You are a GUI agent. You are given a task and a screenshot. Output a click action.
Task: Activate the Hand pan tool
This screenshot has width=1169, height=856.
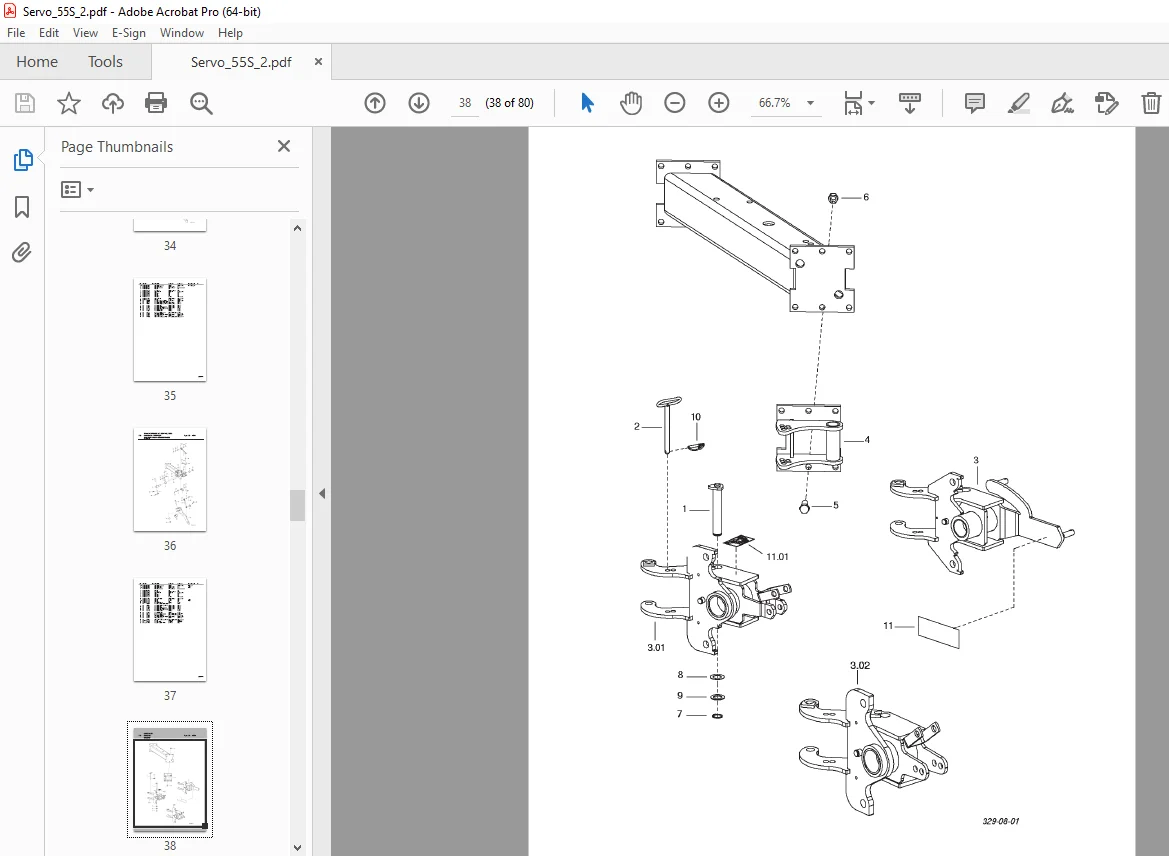coord(631,103)
